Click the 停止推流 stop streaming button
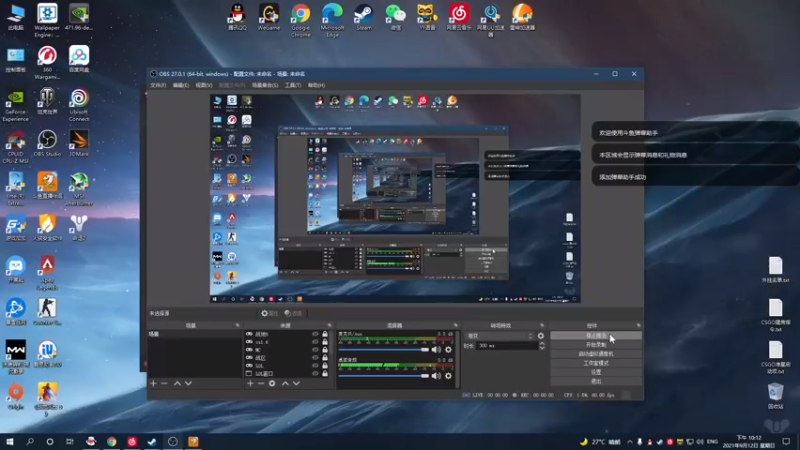This screenshot has height=450, width=800. 596,336
